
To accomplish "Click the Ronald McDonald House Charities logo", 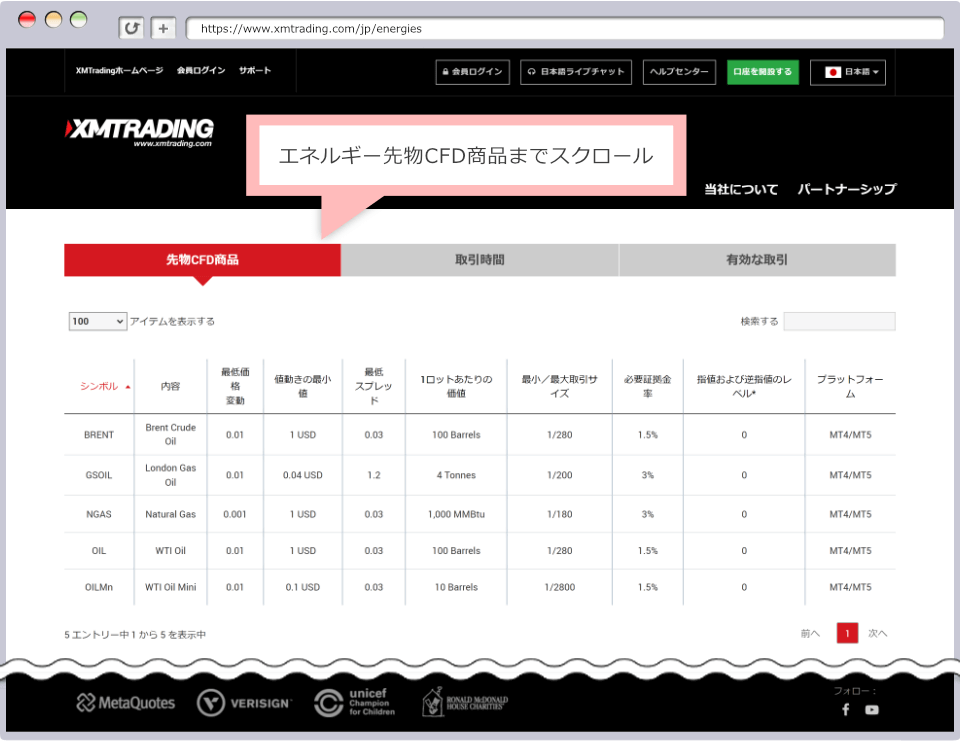I will pyautogui.click(x=464, y=702).
